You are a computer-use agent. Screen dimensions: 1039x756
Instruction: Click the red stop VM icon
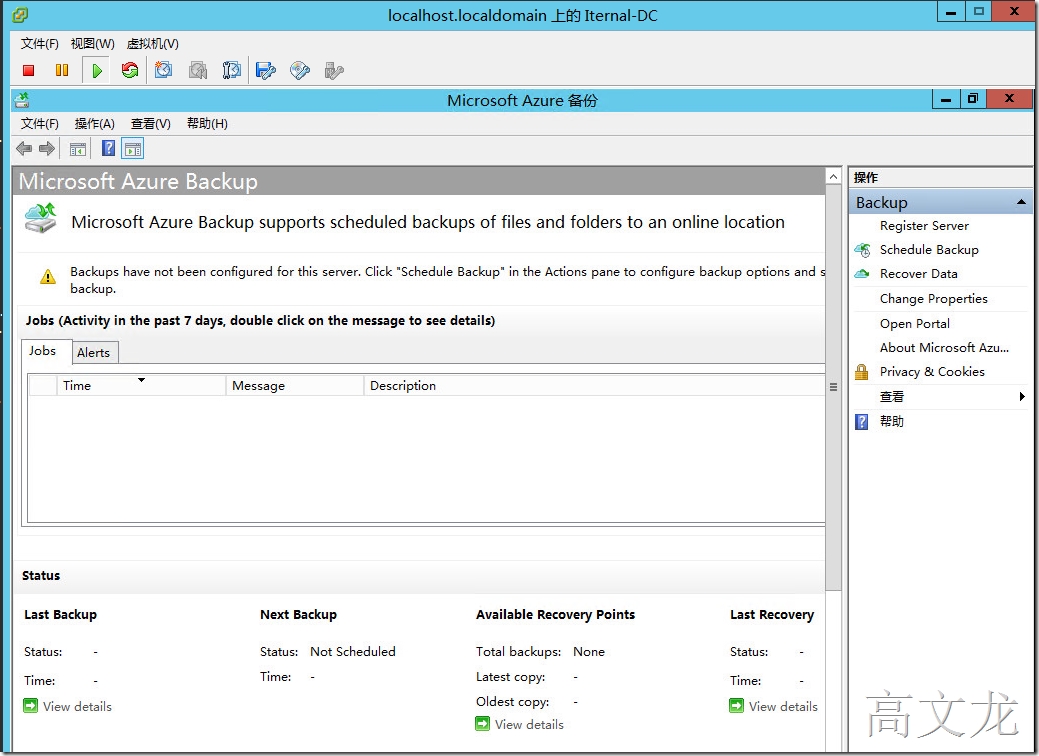(x=28, y=70)
